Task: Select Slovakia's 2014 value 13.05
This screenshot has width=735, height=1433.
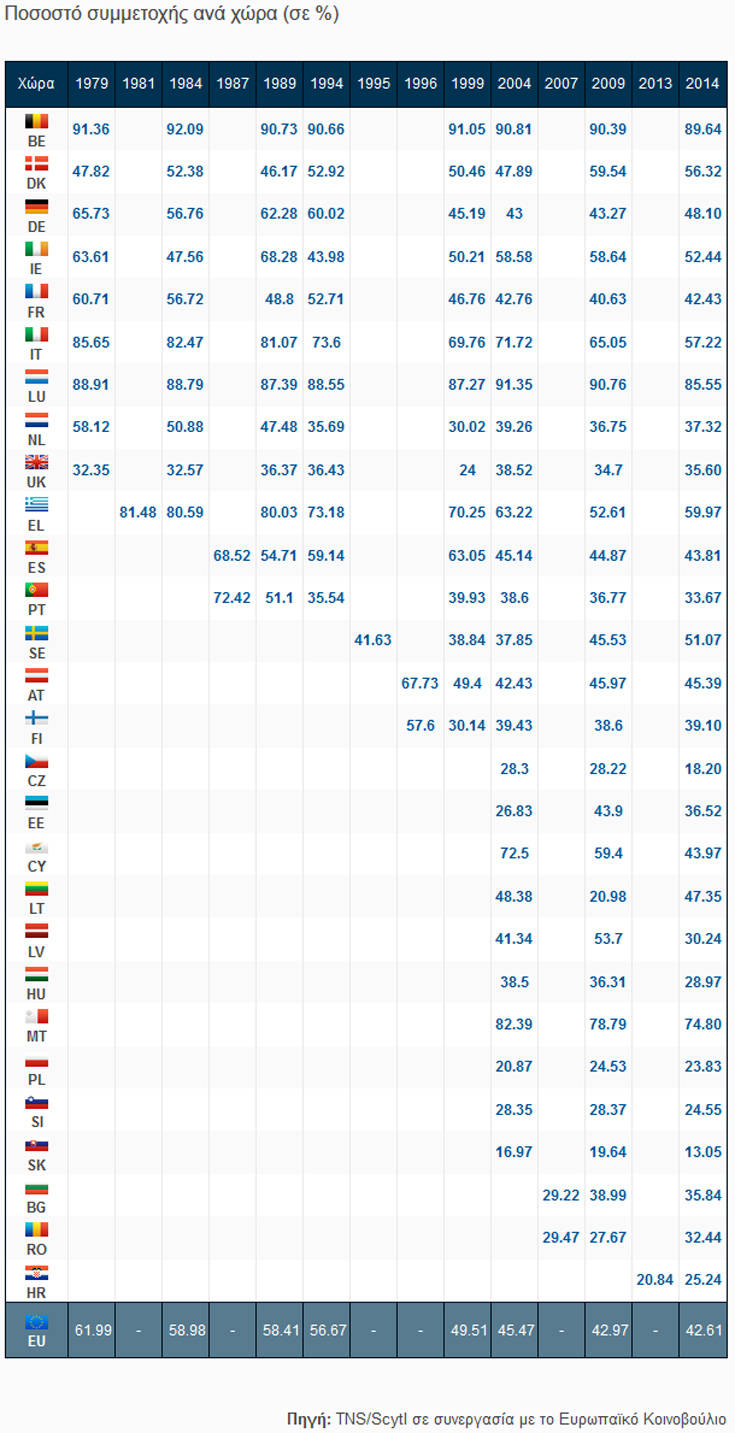Action: click(702, 1152)
